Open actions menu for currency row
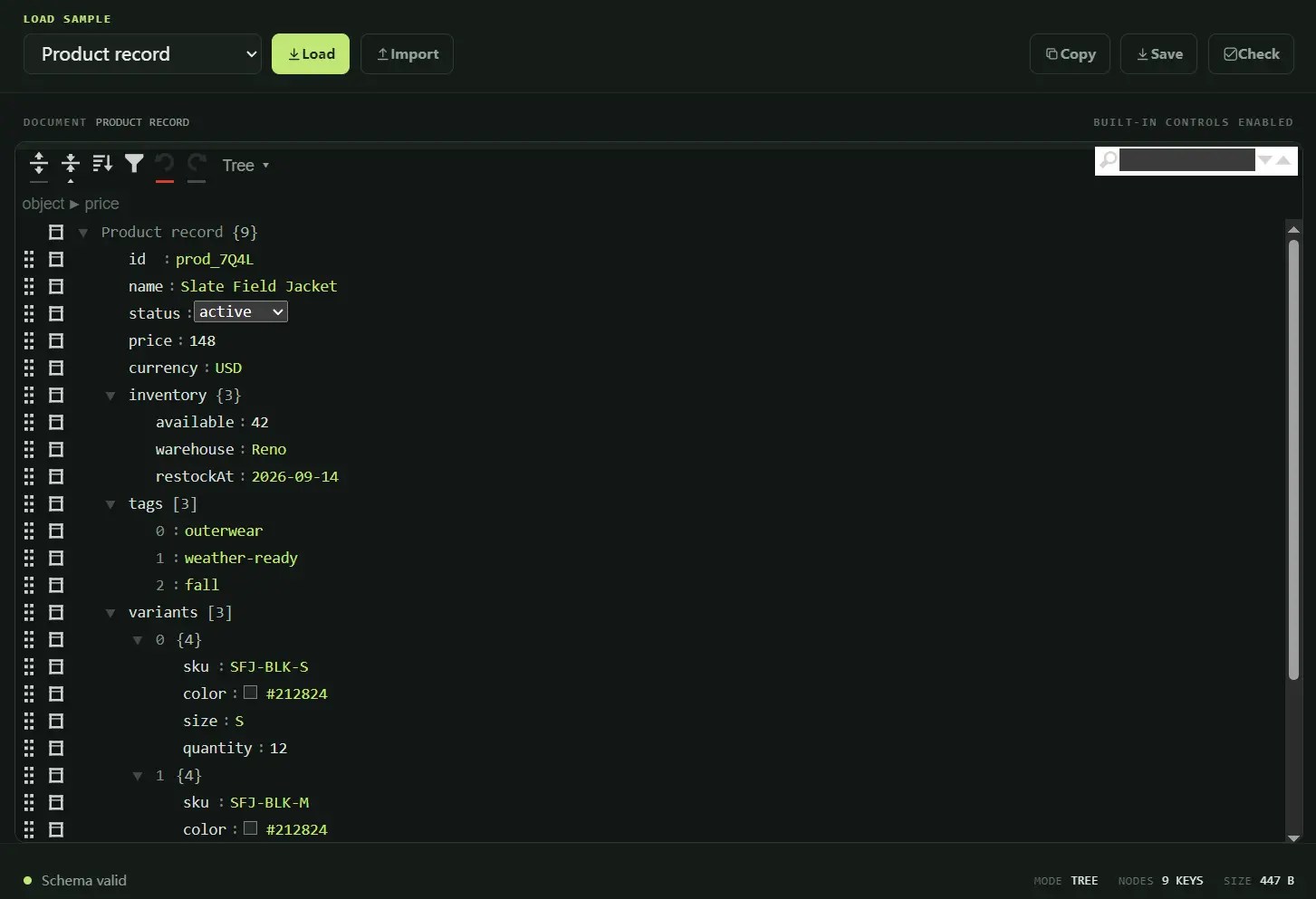This screenshot has width=1316, height=899. [56, 368]
